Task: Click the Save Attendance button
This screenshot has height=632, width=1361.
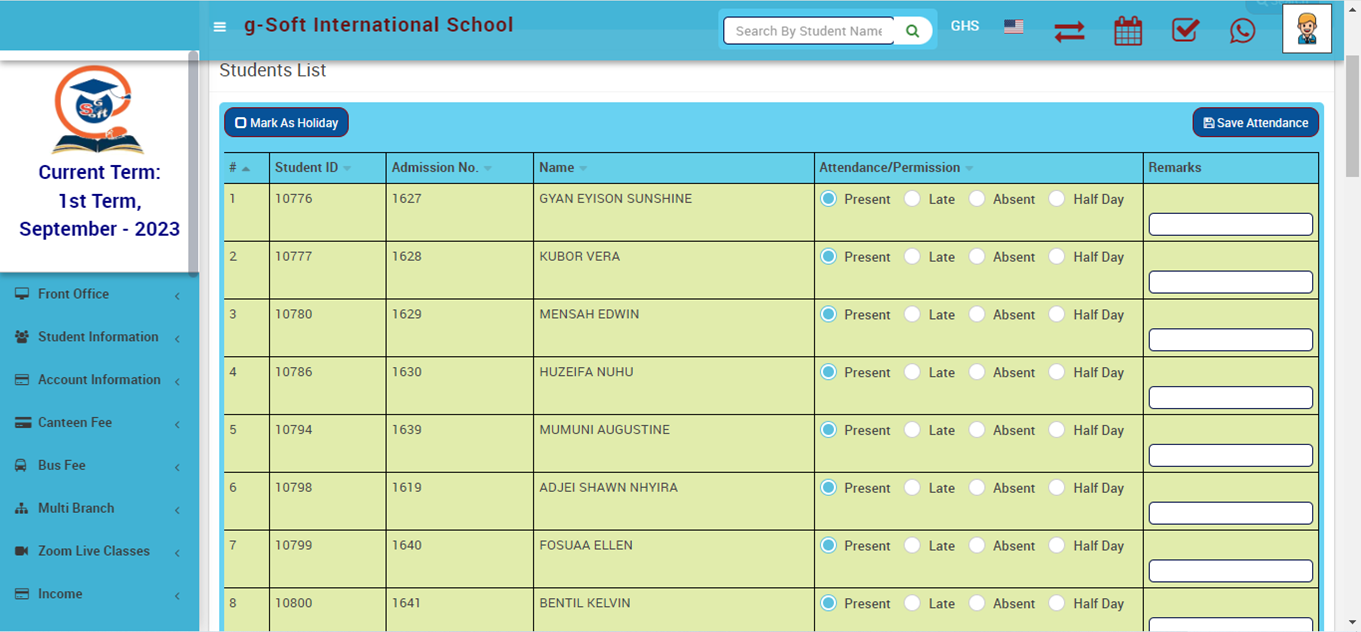Action: [1255, 122]
